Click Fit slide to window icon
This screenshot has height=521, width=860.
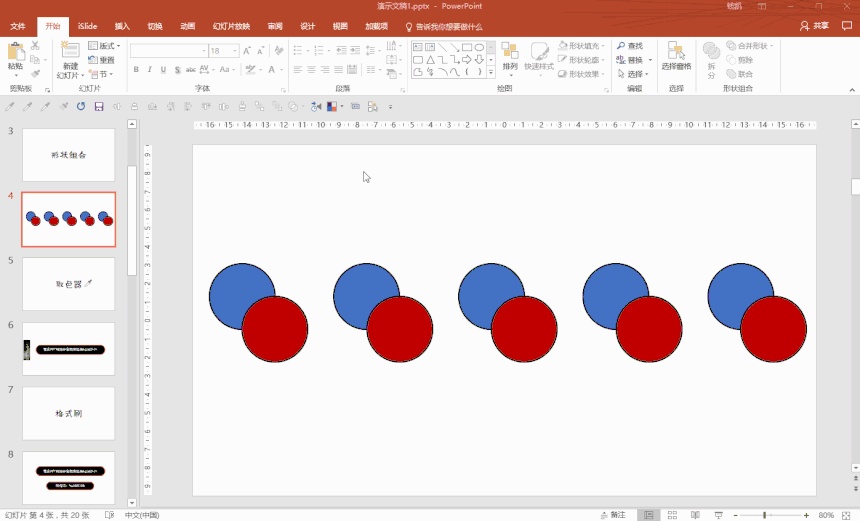pos(848,515)
